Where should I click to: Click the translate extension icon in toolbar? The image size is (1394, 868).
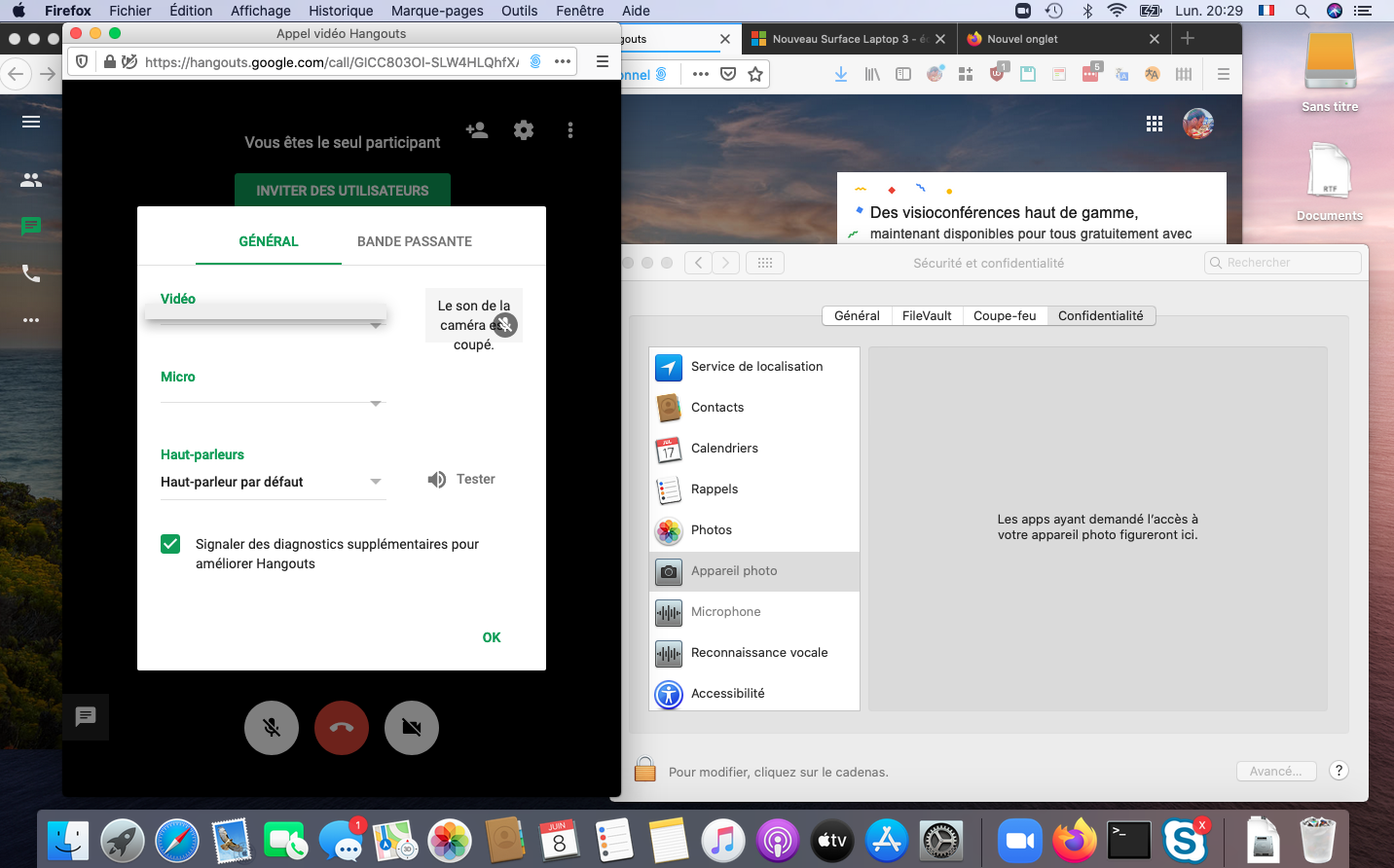[1121, 74]
